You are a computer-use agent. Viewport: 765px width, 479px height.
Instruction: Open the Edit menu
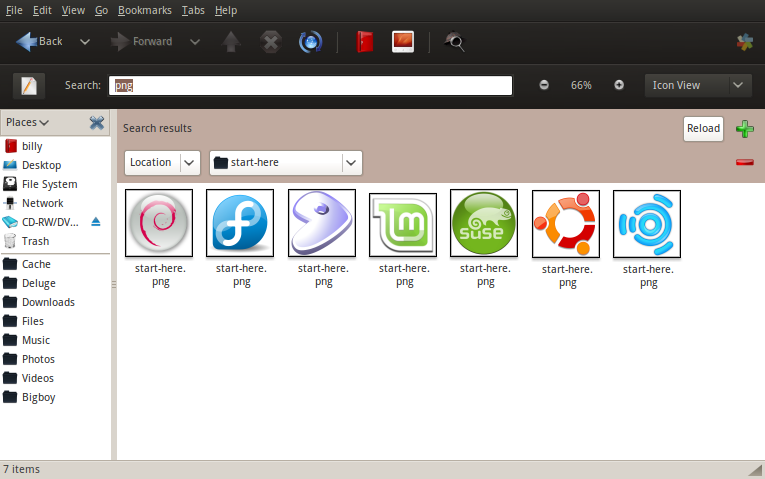point(42,10)
